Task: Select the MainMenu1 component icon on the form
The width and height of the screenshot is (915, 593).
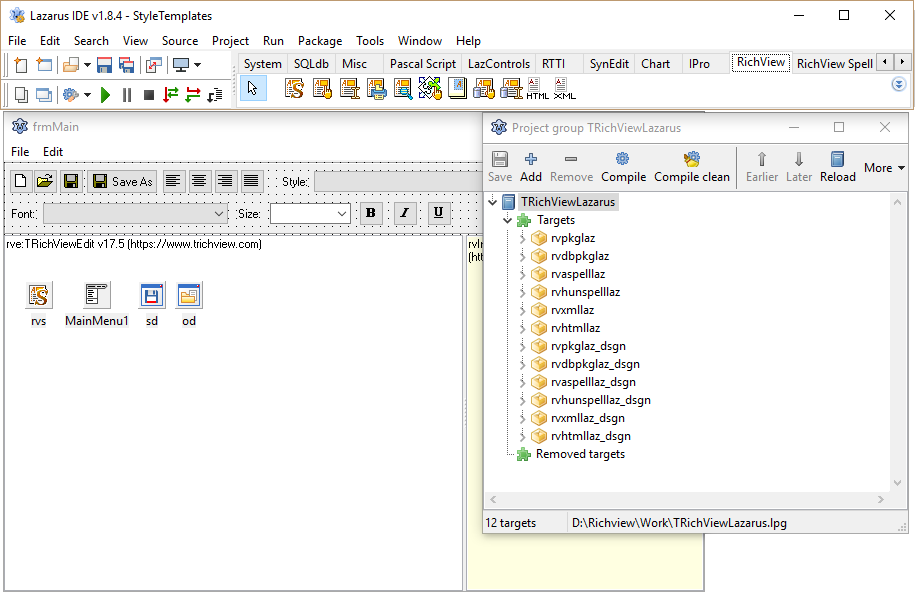Action: pyautogui.click(x=97, y=296)
